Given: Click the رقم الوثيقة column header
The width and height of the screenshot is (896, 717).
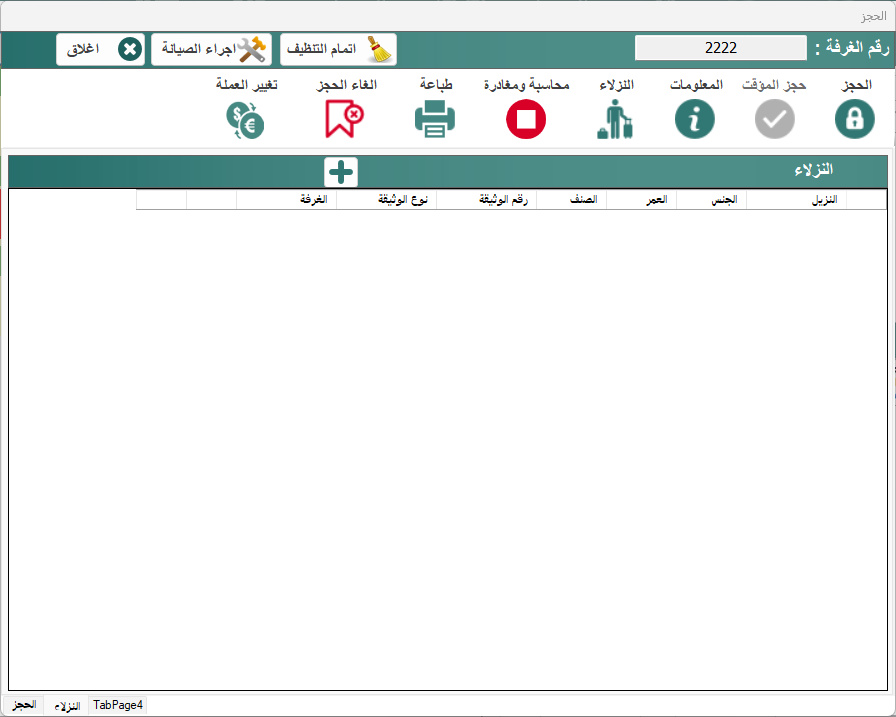Looking at the screenshot, I should click(486, 199).
